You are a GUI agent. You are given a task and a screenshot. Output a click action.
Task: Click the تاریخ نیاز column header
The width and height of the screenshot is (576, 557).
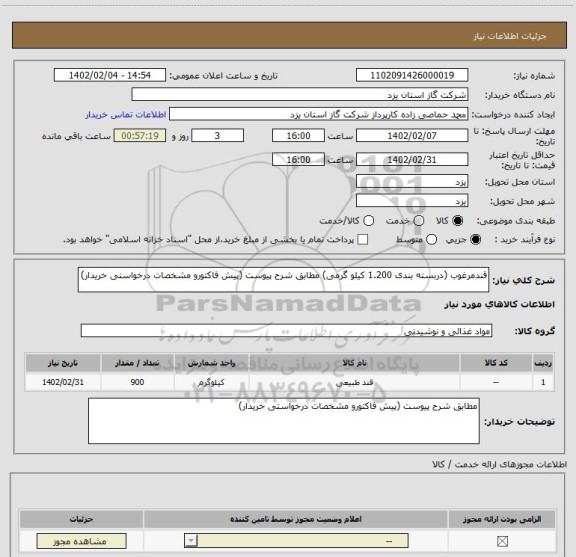(x=63, y=363)
